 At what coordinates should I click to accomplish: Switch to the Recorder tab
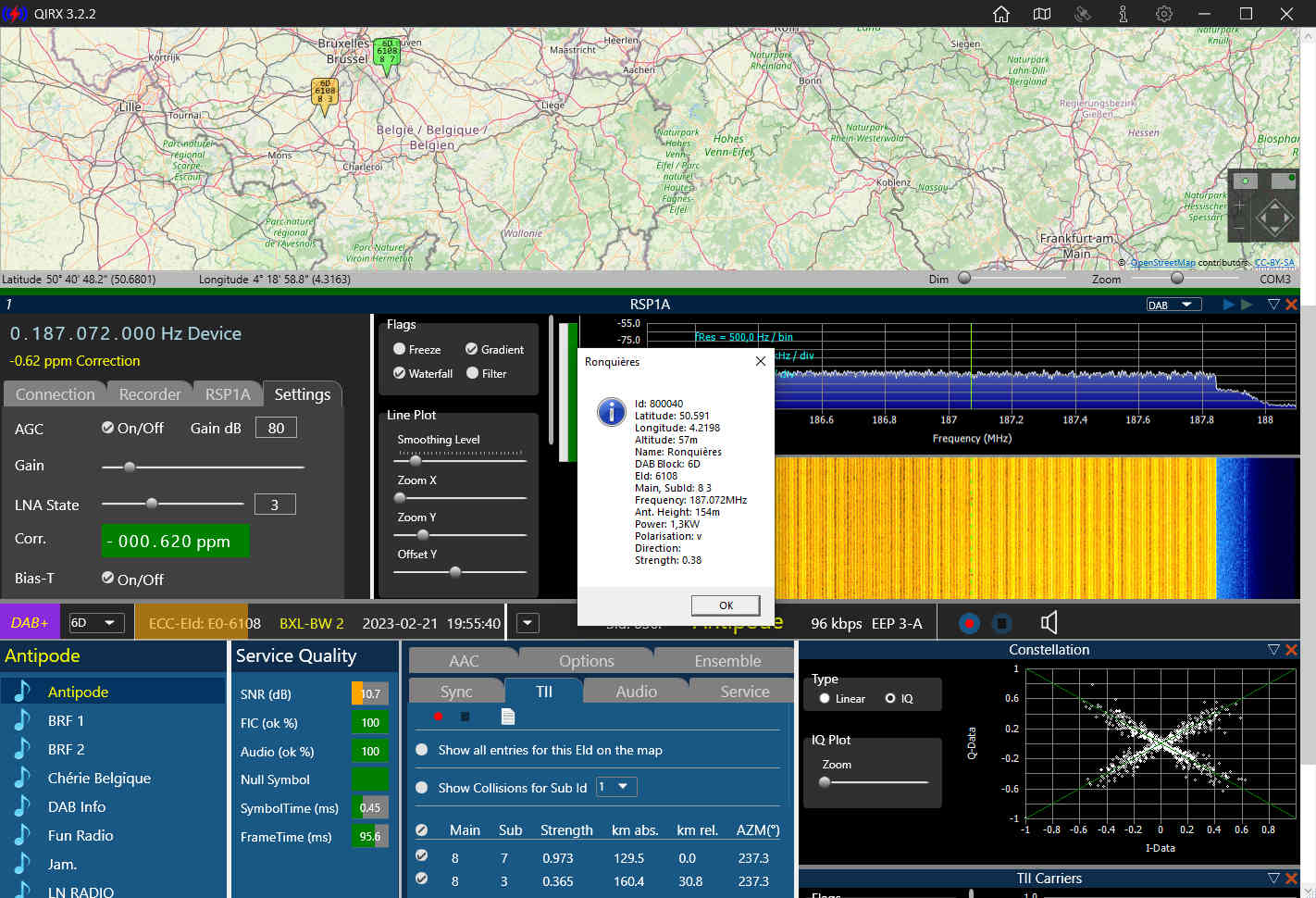click(x=149, y=394)
